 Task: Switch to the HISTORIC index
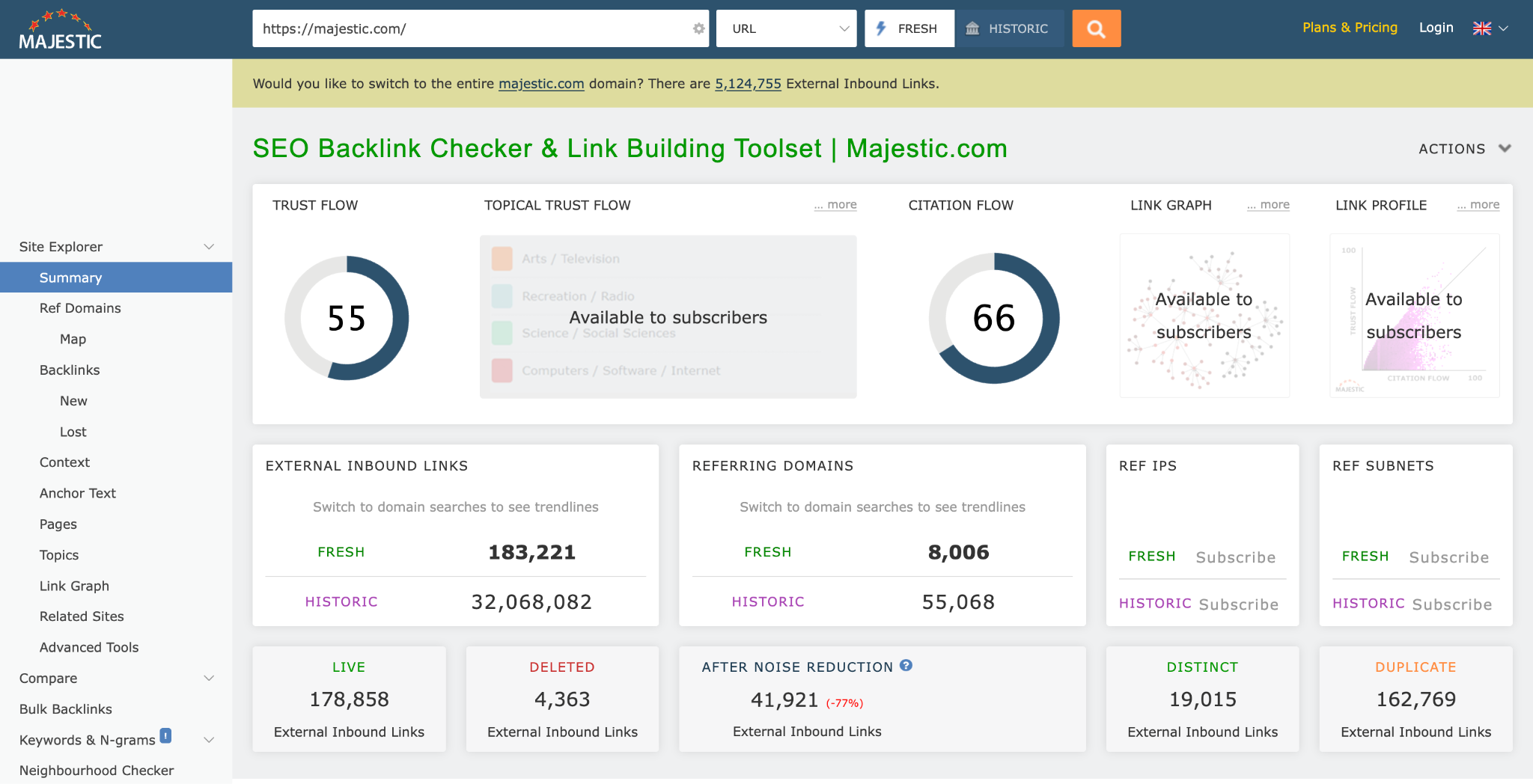coord(1010,28)
